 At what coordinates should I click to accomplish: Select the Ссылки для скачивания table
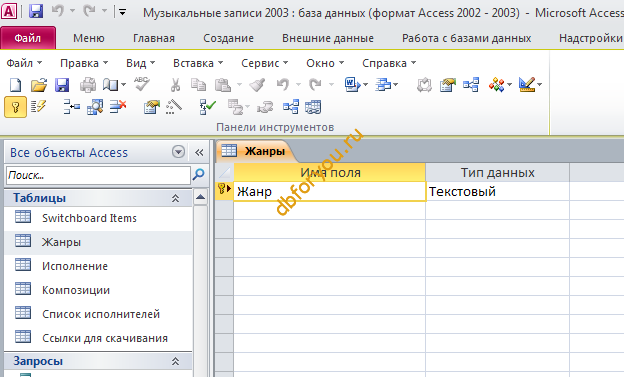tap(98, 338)
